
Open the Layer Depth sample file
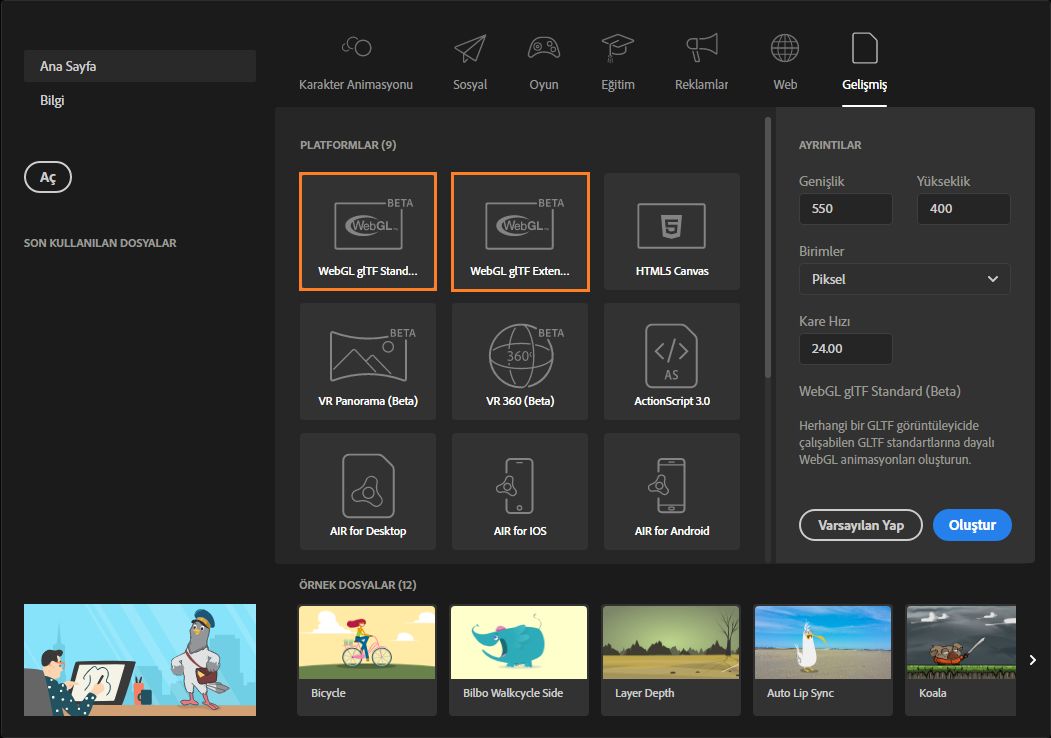[671, 660]
